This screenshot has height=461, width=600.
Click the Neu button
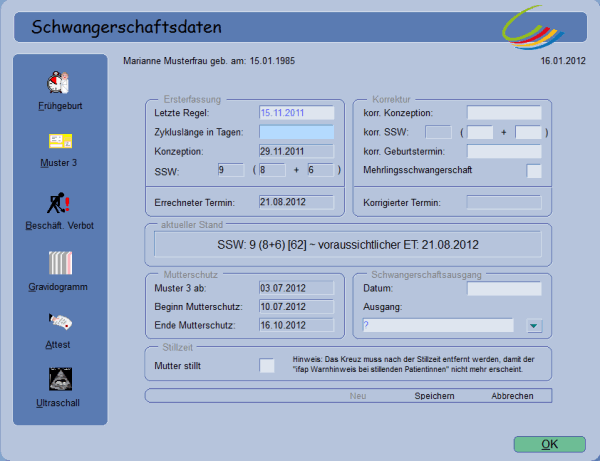click(x=358, y=396)
